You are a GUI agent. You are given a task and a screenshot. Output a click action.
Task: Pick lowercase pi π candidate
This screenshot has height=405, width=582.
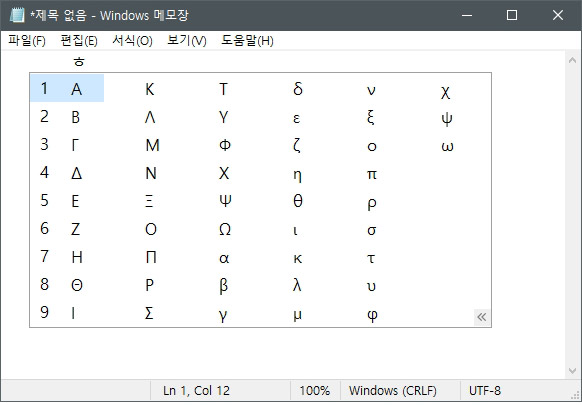372,174
